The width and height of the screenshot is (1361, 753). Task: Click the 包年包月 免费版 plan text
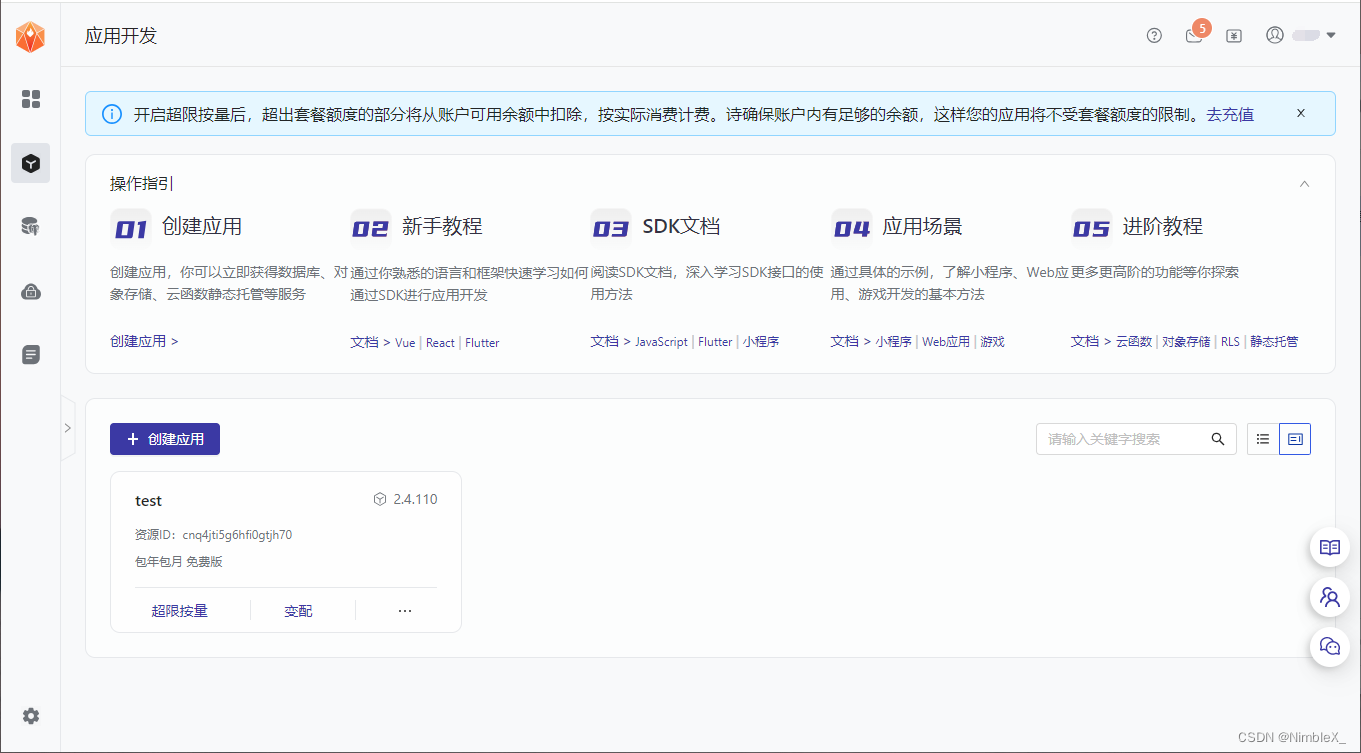tap(179, 562)
